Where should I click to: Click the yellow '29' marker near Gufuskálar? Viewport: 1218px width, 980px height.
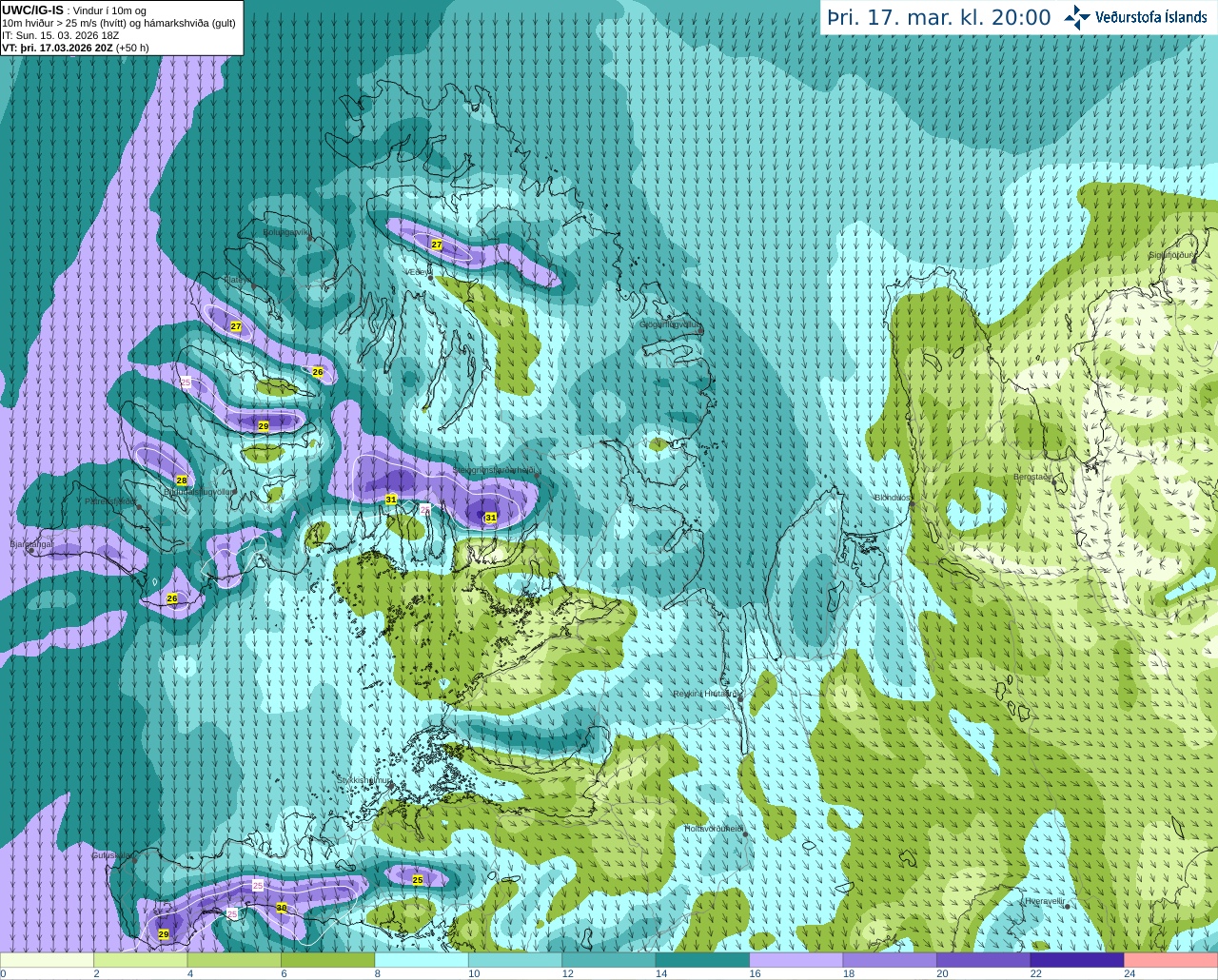pyautogui.click(x=164, y=934)
